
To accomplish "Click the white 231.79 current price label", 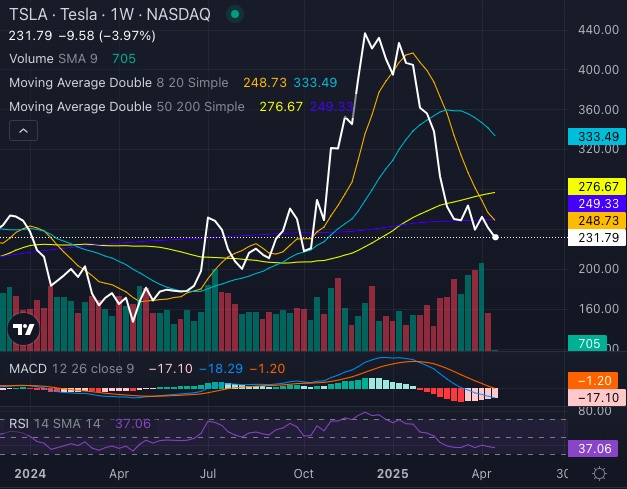I will [596, 238].
